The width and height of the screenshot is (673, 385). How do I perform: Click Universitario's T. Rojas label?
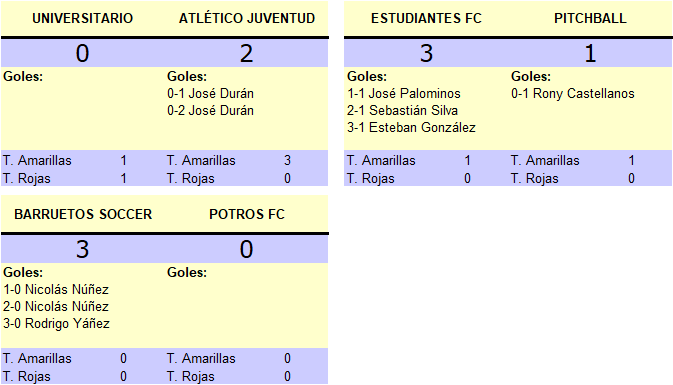(27, 178)
